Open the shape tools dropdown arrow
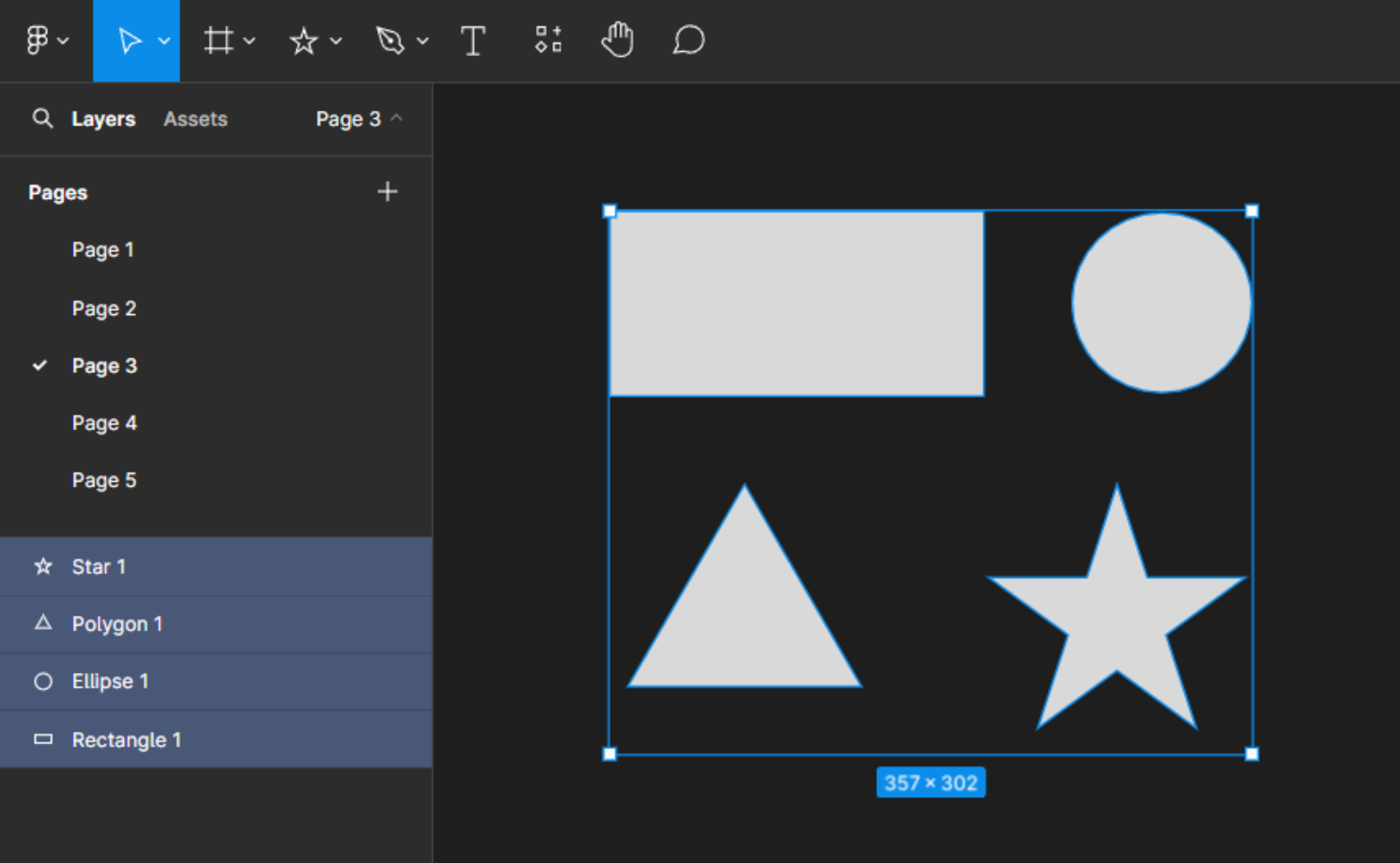This screenshot has height=863, width=1400. [336, 41]
